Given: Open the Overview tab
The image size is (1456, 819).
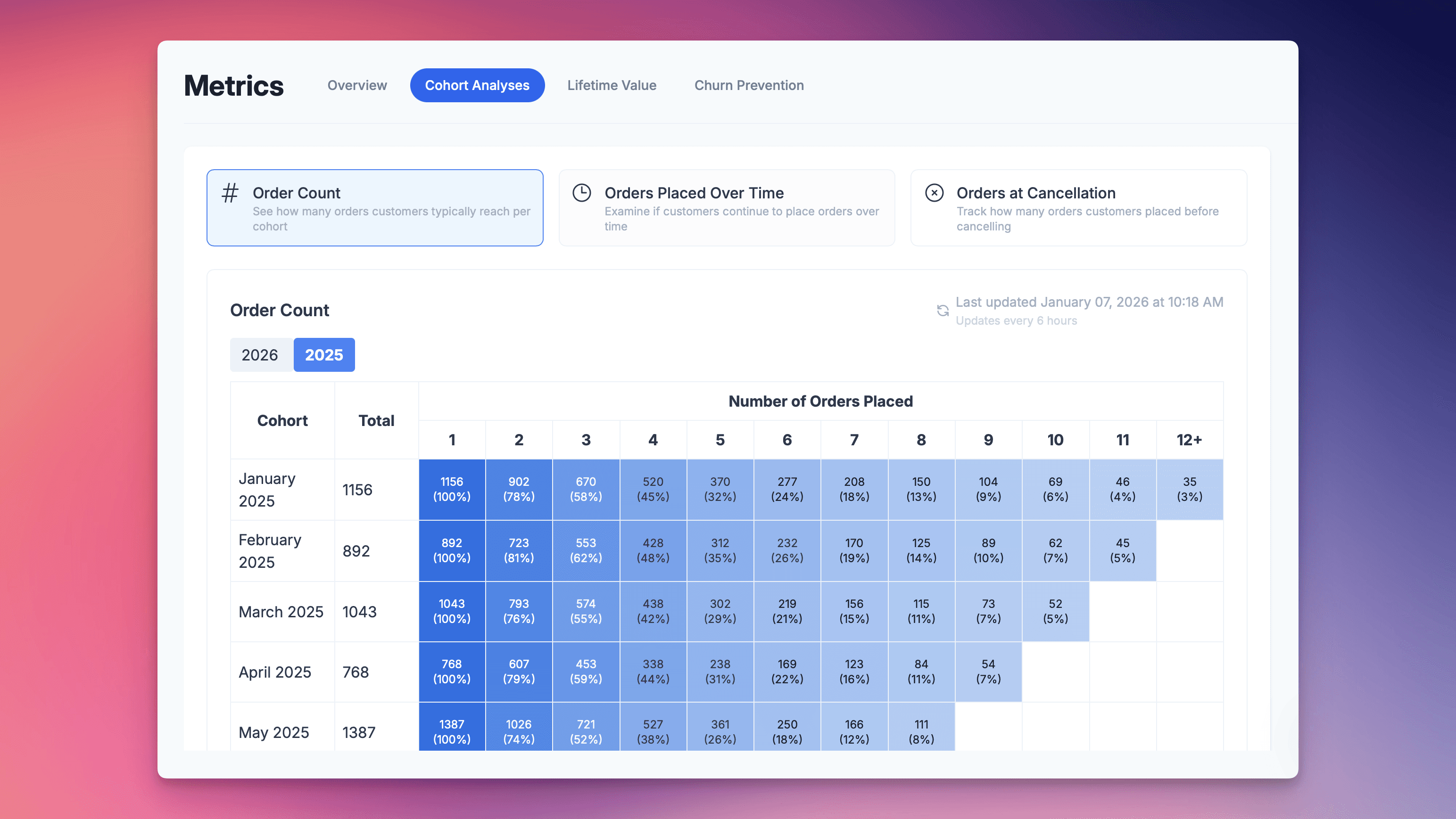Looking at the screenshot, I should pyautogui.click(x=356, y=85).
